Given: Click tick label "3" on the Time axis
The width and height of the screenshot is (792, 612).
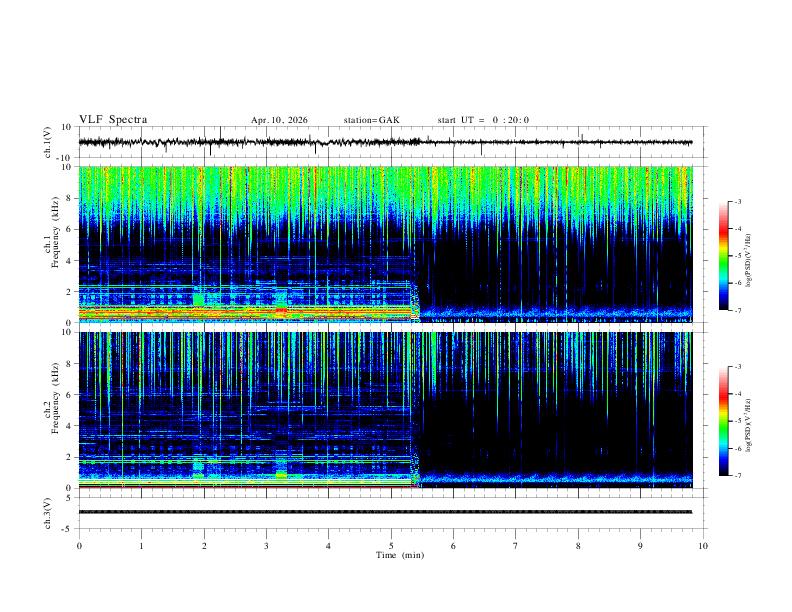Looking at the screenshot, I should [266, 546].
